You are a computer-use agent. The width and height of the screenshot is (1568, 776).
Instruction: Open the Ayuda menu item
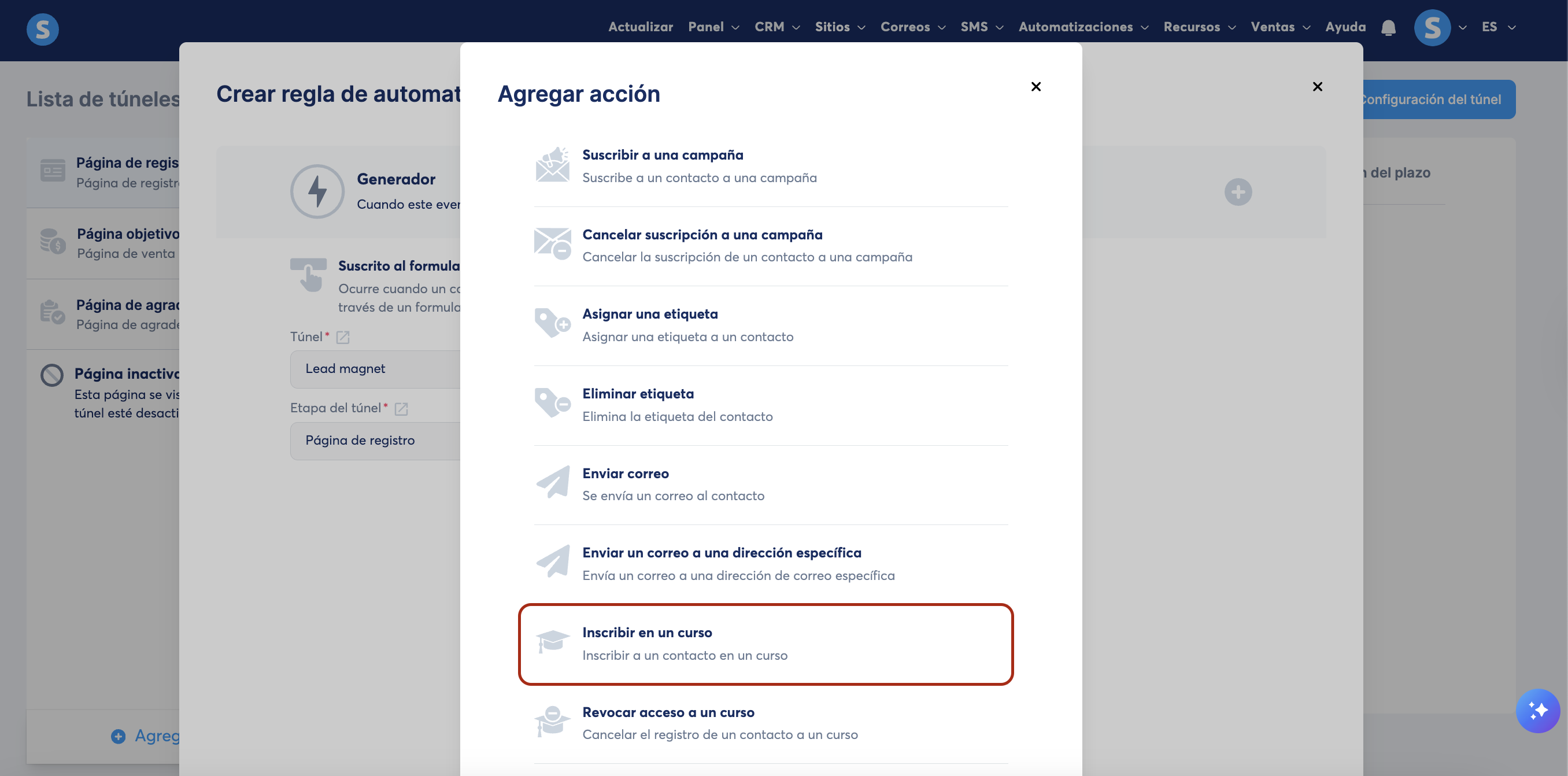pos(1345,27)
